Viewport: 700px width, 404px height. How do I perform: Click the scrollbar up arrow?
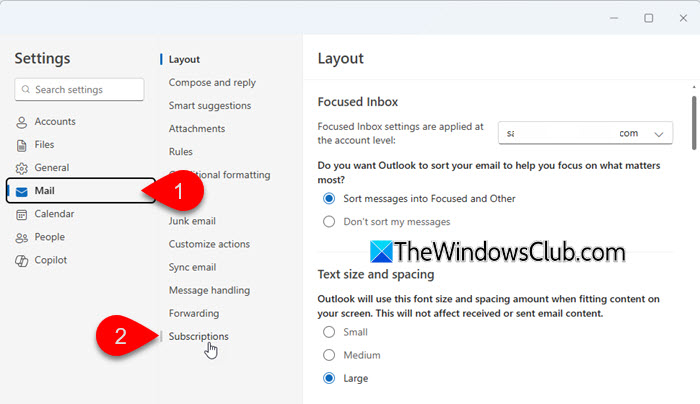tap(694, 87)
